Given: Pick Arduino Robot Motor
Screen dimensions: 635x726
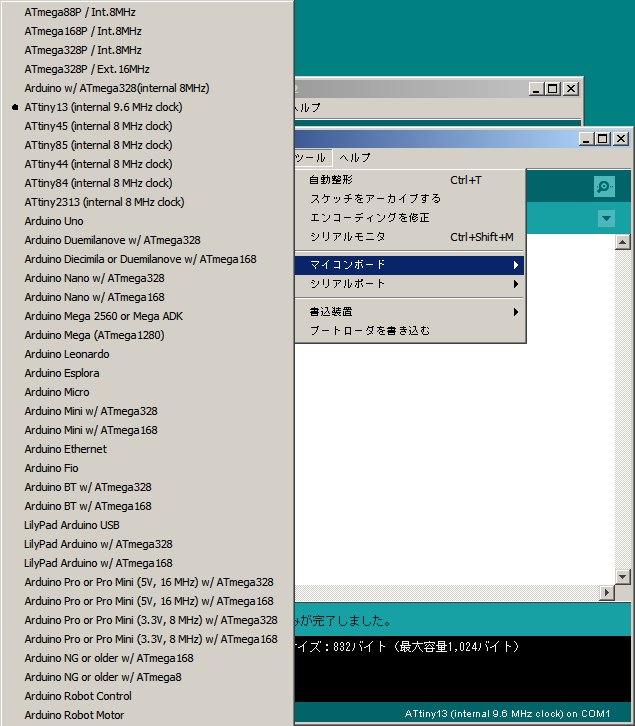Looking at the screenshot, I should tap(147, 714).
